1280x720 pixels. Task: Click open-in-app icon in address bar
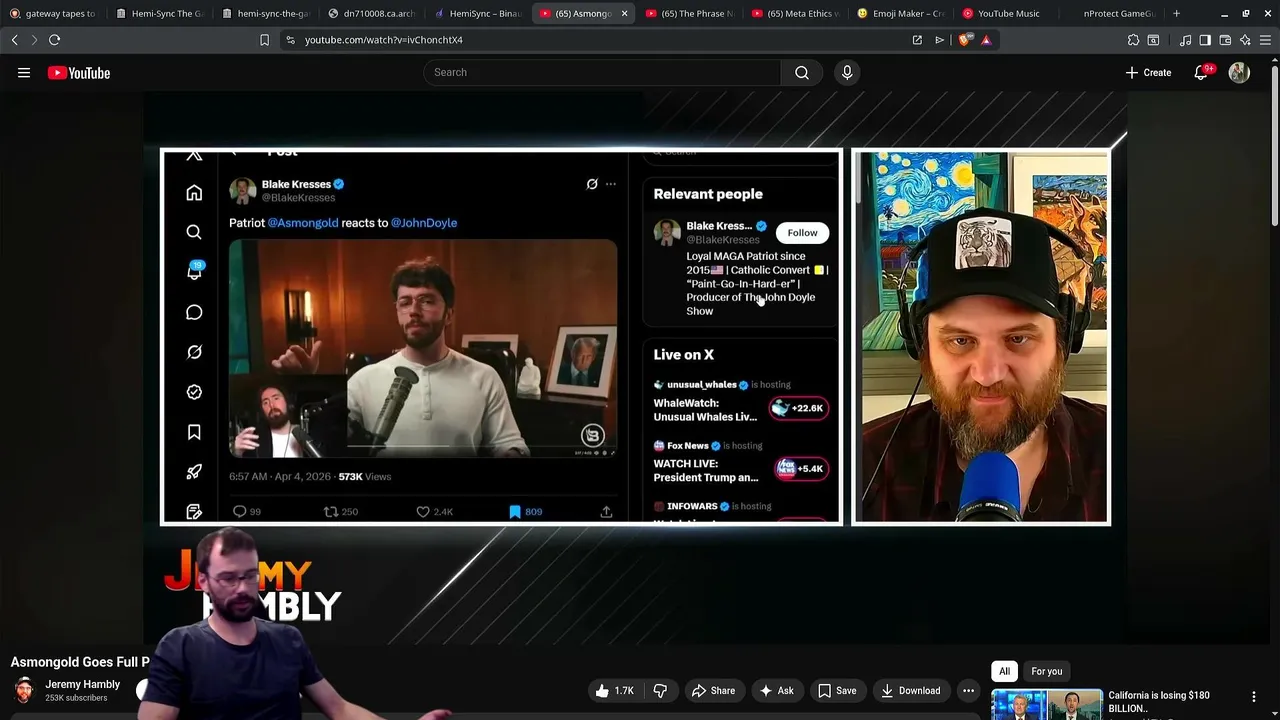(x=917, y=40)
